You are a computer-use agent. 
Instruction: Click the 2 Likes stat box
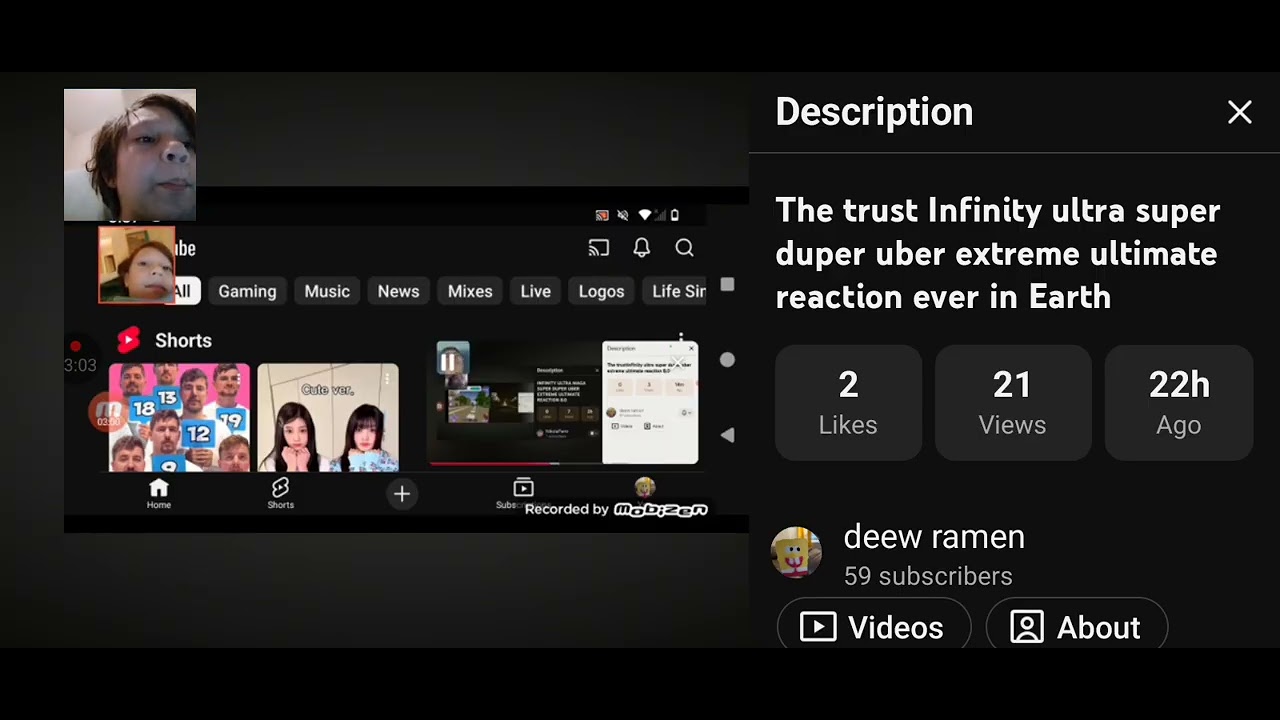tap(848, 403)
